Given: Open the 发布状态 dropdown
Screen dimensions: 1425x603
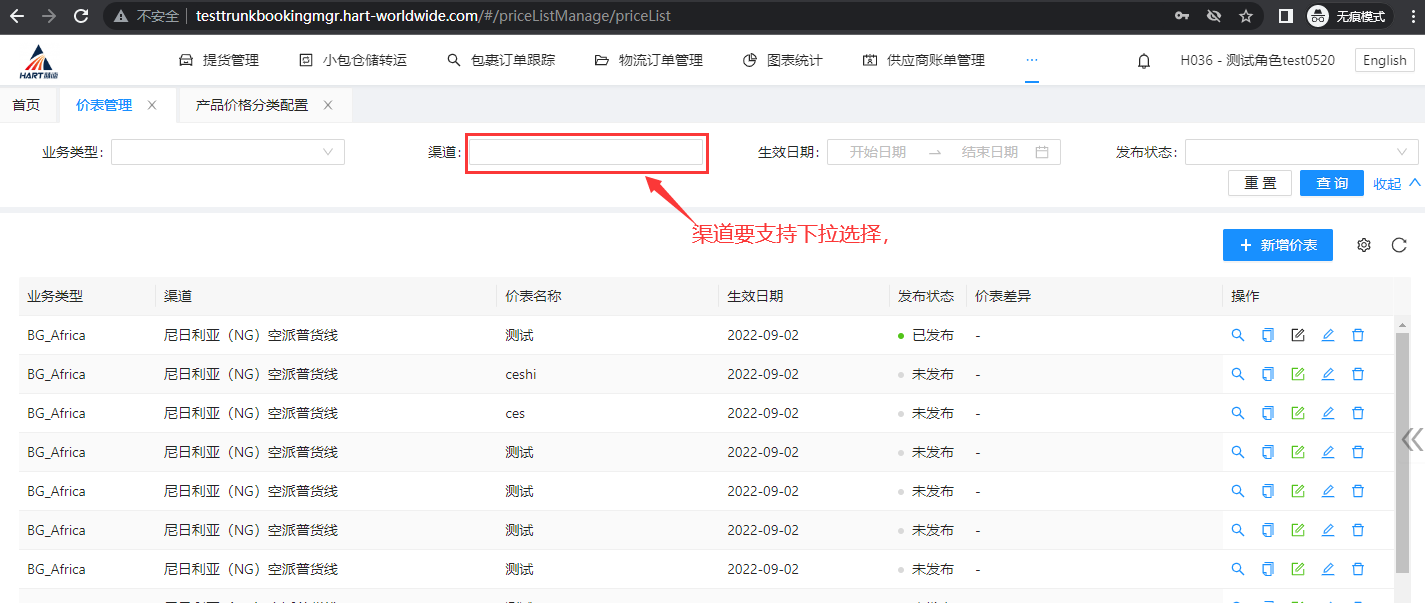Looking at the screenshot, I should pyautogui.click(x=1301, y=152).
